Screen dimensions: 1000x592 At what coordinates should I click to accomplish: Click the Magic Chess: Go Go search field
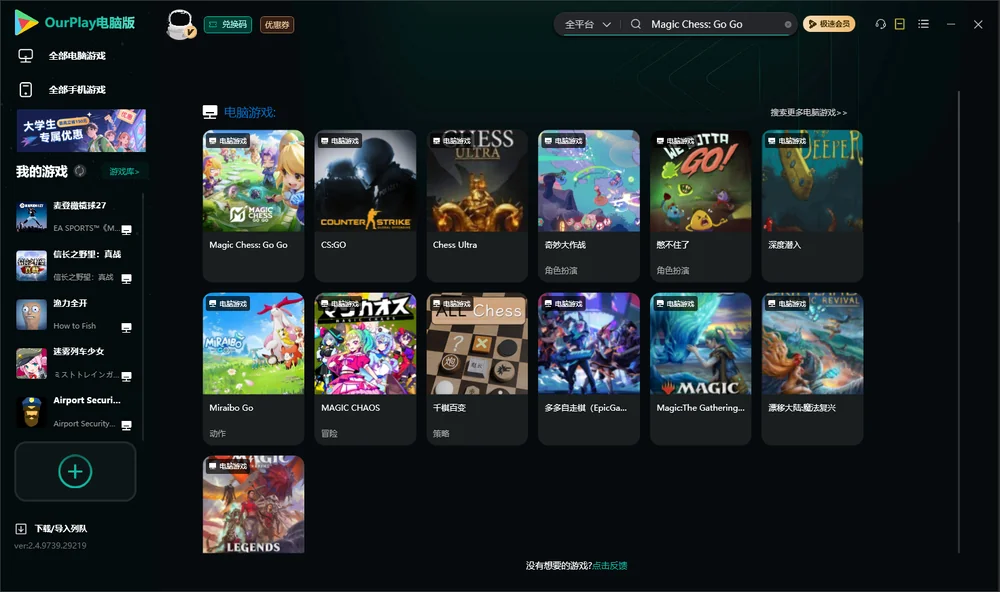(714, 24)
